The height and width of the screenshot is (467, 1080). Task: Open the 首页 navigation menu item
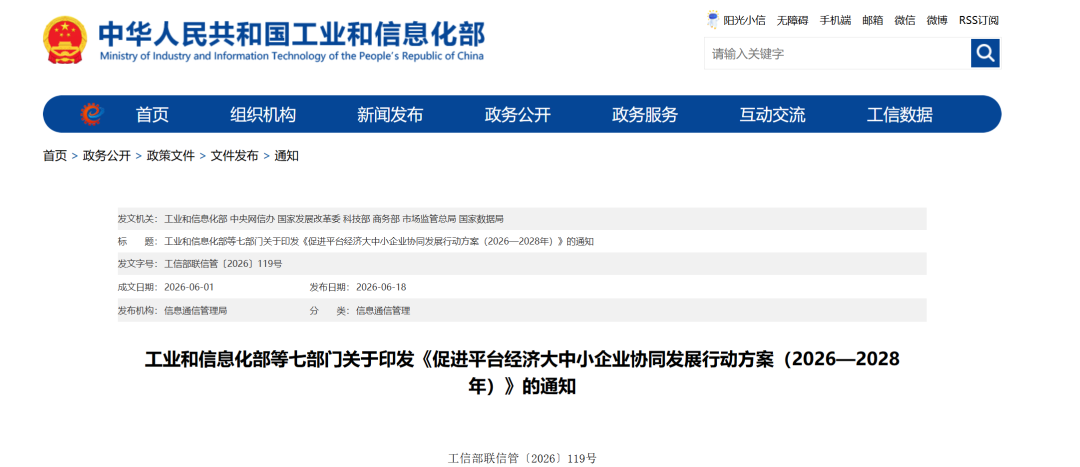pos(152,114)
